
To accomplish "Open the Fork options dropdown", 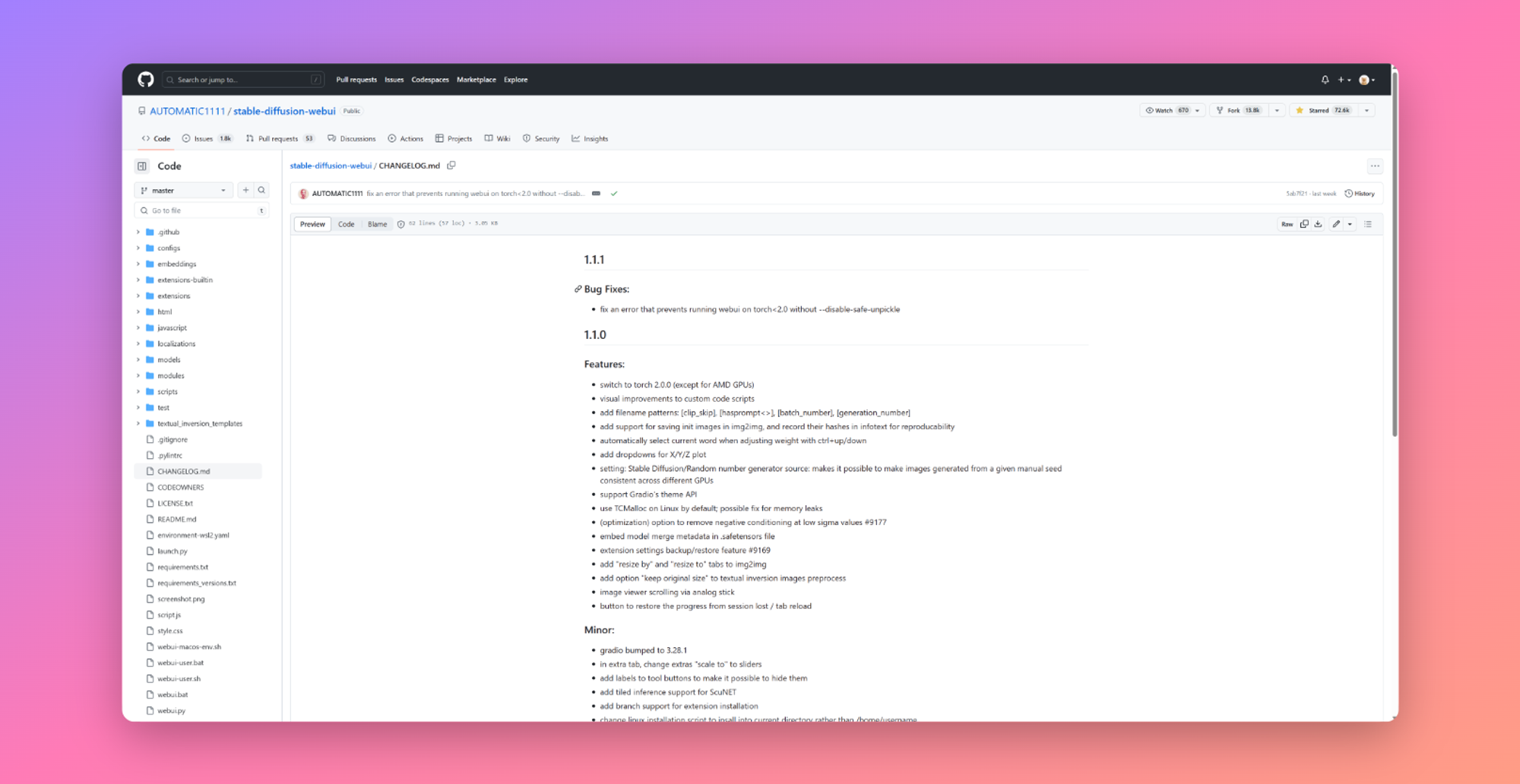I will click(1277, 111).
